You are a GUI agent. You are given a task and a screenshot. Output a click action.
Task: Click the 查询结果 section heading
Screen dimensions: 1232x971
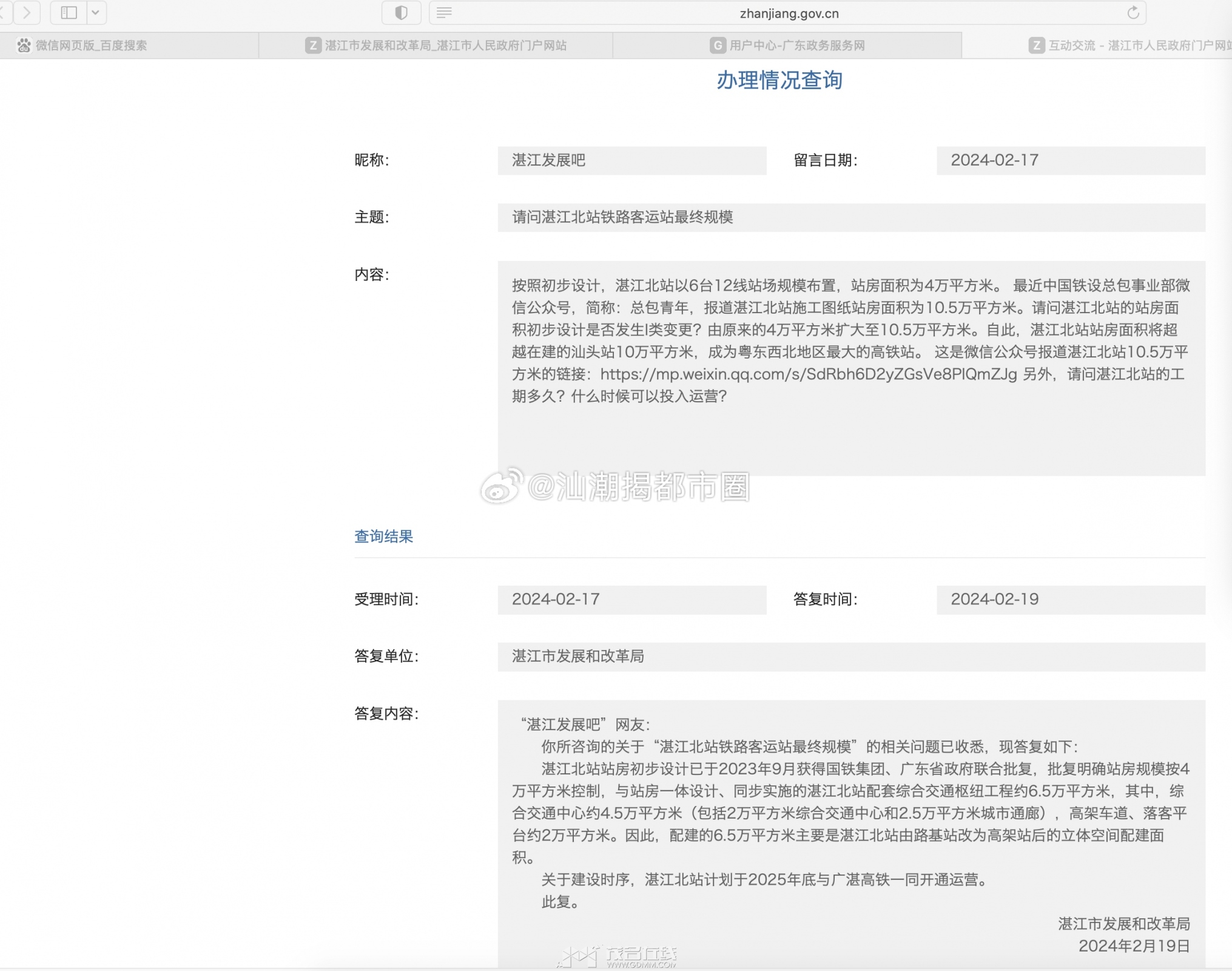click(x=383, y=536)
